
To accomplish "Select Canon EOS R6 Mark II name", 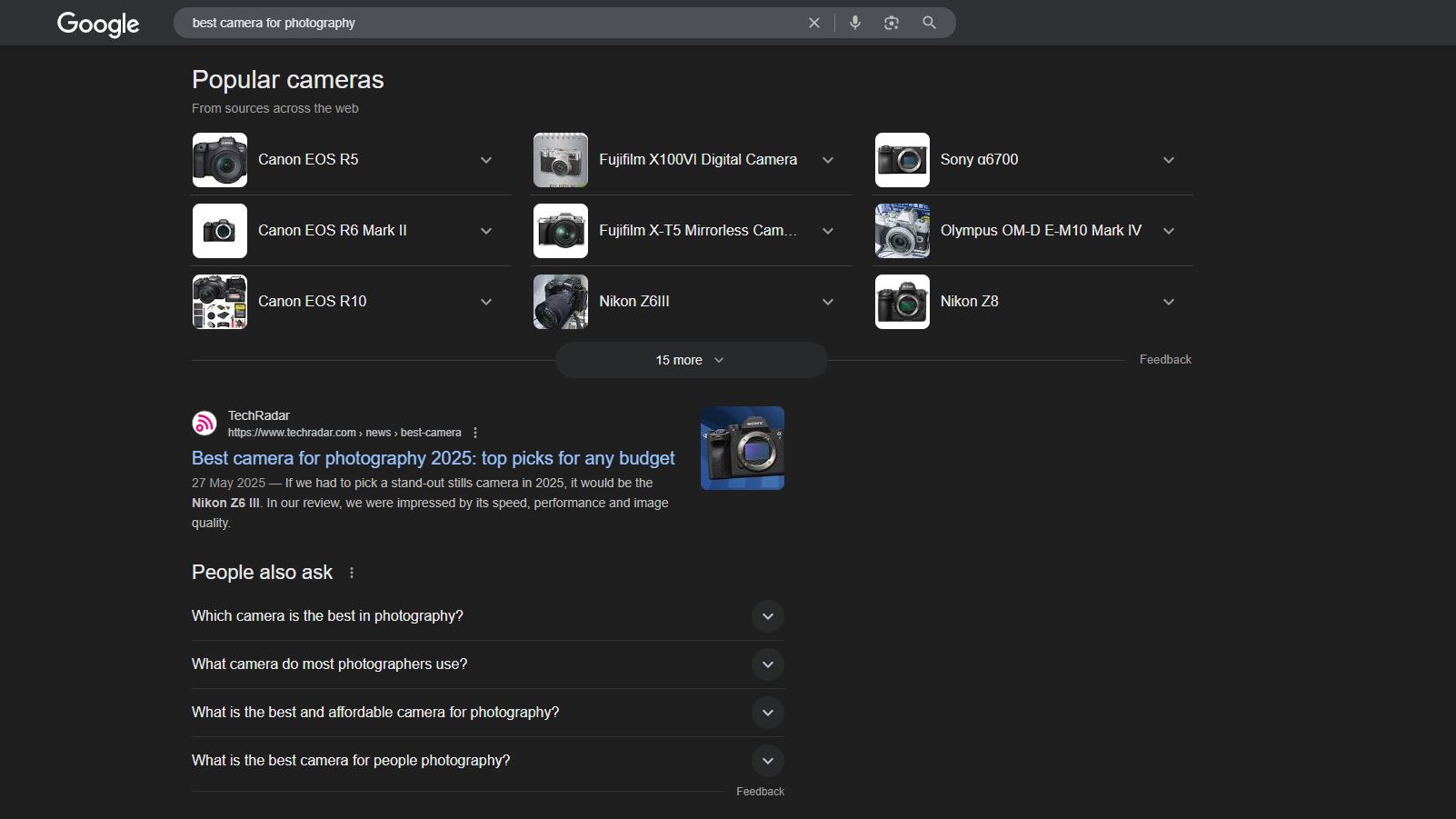I will (x=333, y=231).
